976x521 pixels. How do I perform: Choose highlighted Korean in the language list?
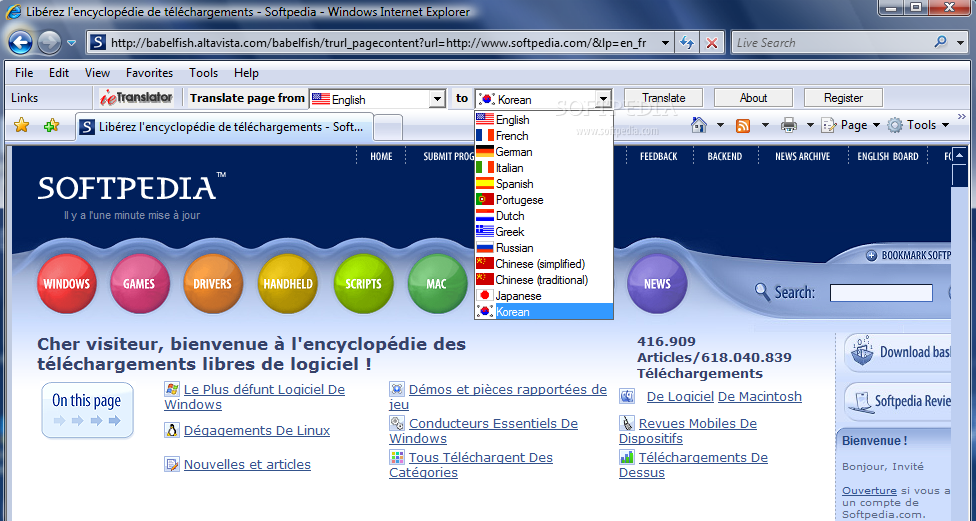(543, 312)
